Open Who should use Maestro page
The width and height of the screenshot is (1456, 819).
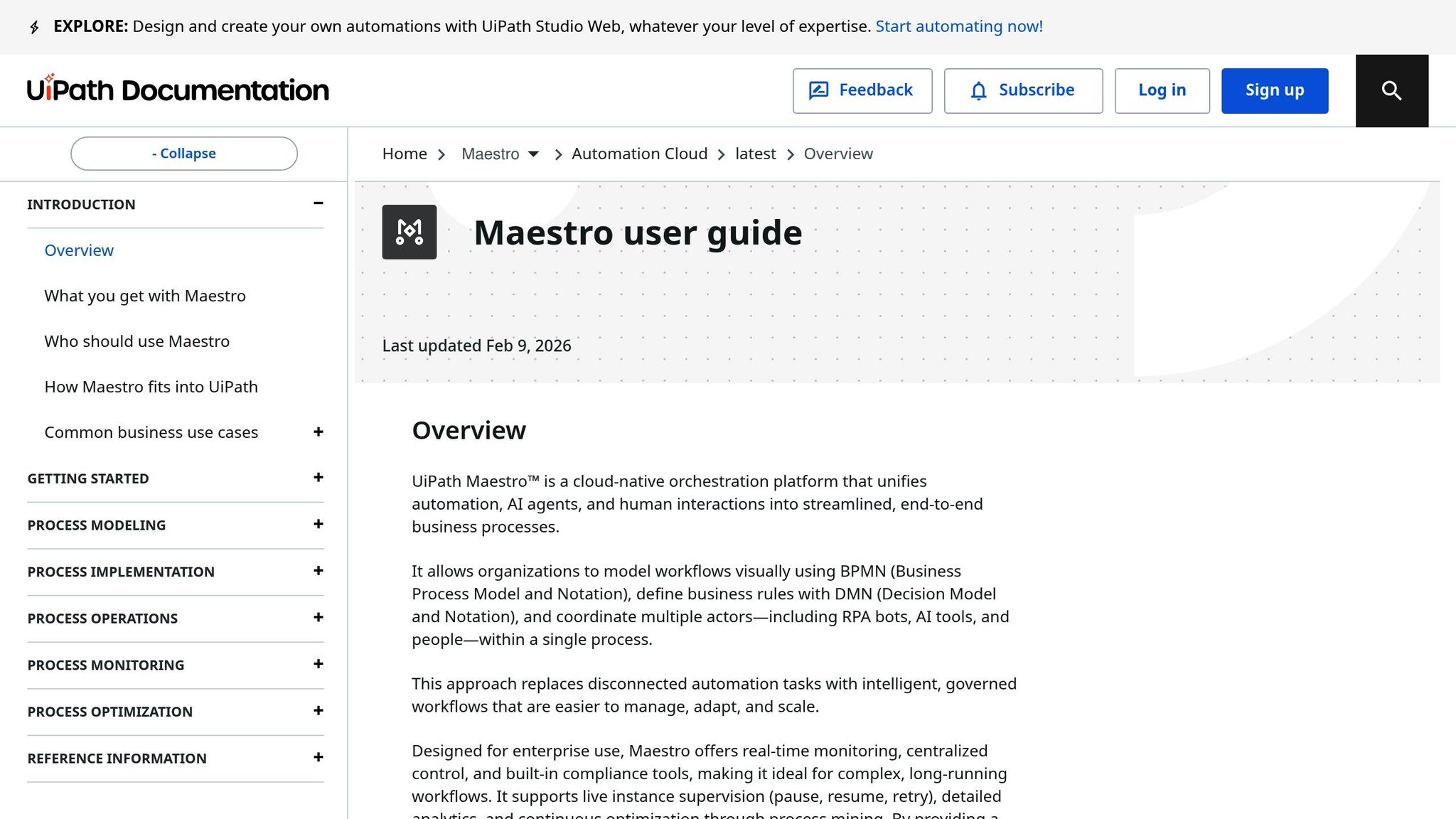[x=137, y=341]
